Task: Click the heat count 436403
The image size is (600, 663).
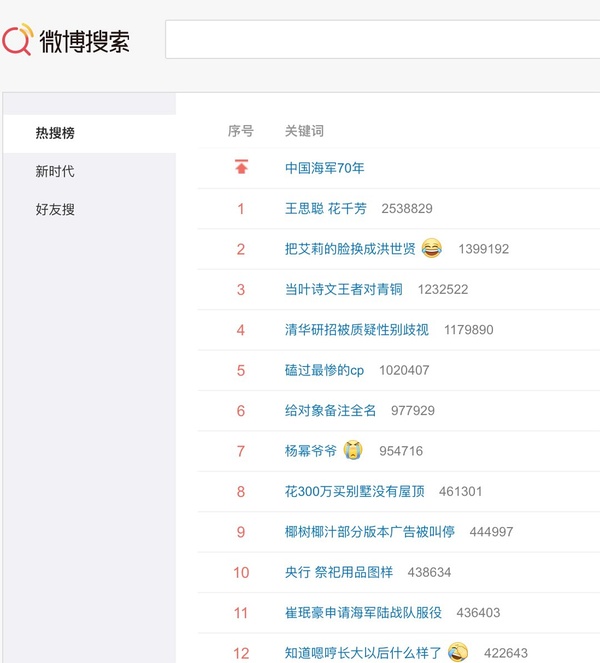Action: pos(478,613)
